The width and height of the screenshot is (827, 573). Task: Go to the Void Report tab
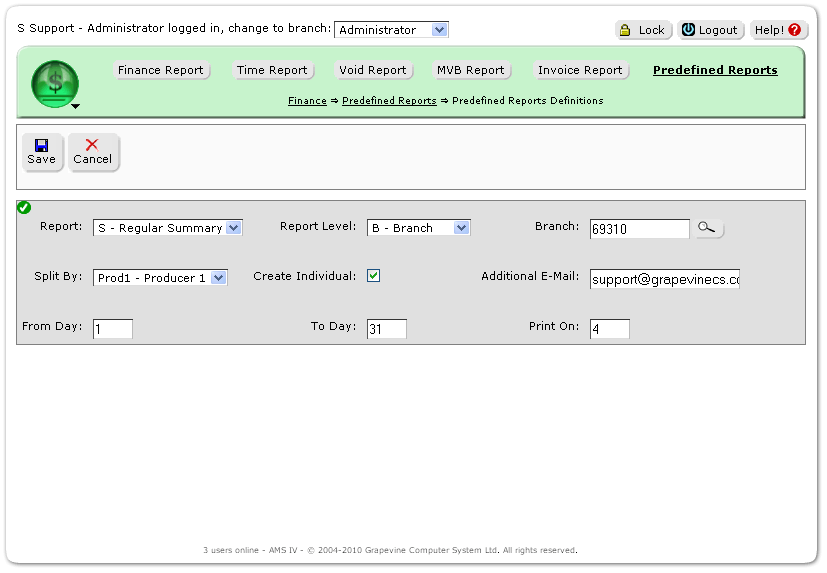pos(372,70)
